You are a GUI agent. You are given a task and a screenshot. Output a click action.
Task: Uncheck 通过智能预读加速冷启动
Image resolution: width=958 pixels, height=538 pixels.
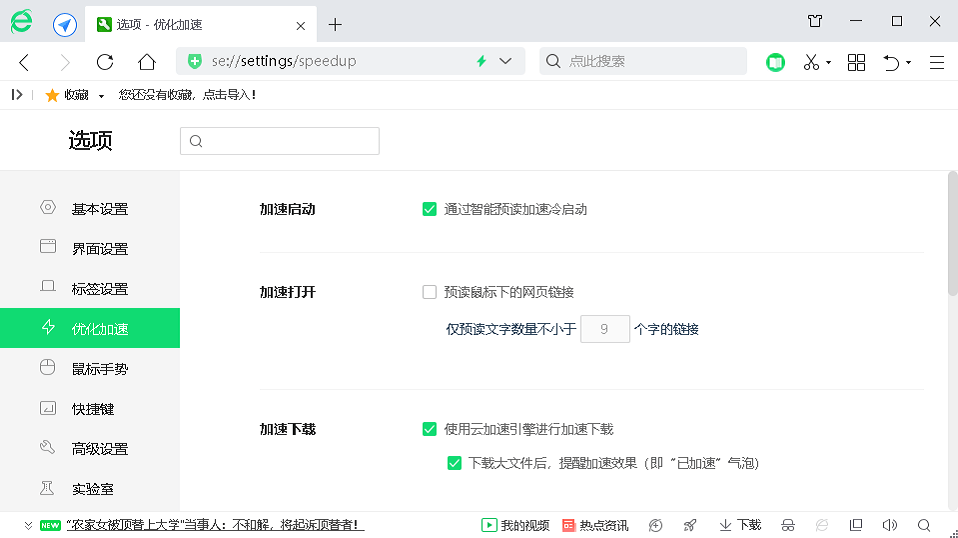tap(430, 209)
